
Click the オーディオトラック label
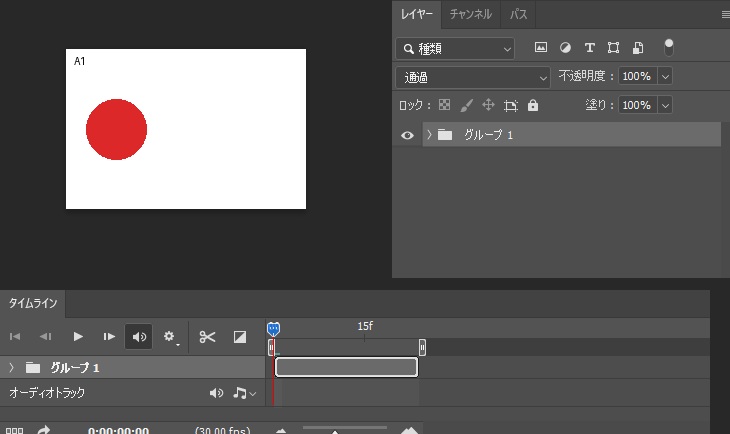click(47, 393)
